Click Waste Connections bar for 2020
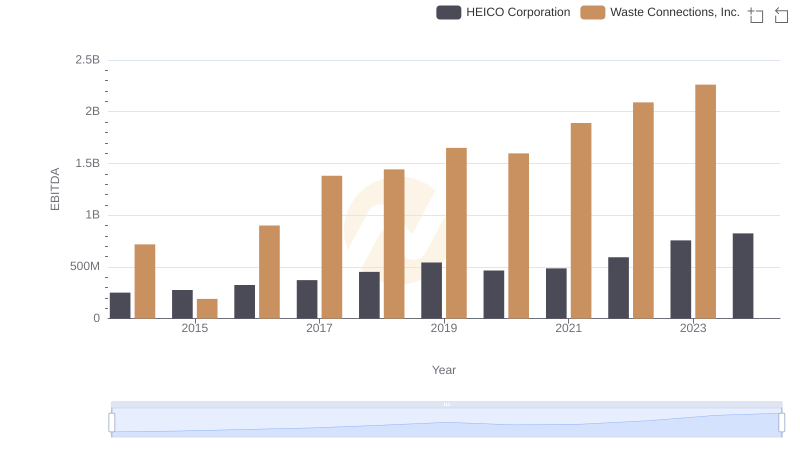Image resolution: width=800 pixels, height=461 pixels. coord(518,236)
